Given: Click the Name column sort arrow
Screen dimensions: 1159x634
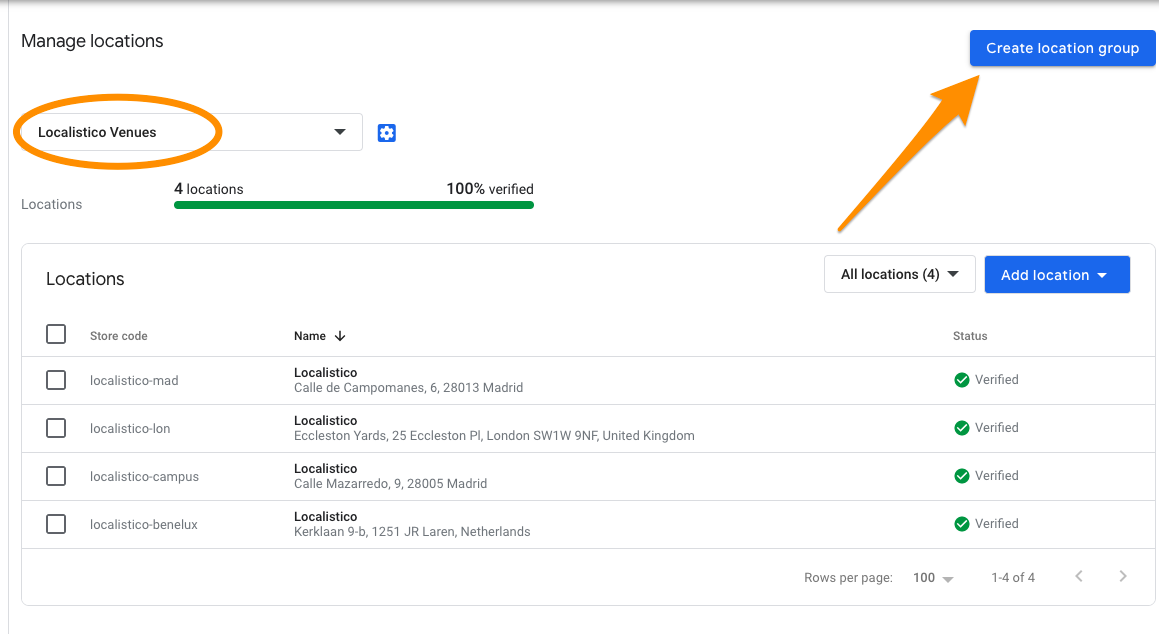Looking at the screenshot, I should tap(340, 336).
